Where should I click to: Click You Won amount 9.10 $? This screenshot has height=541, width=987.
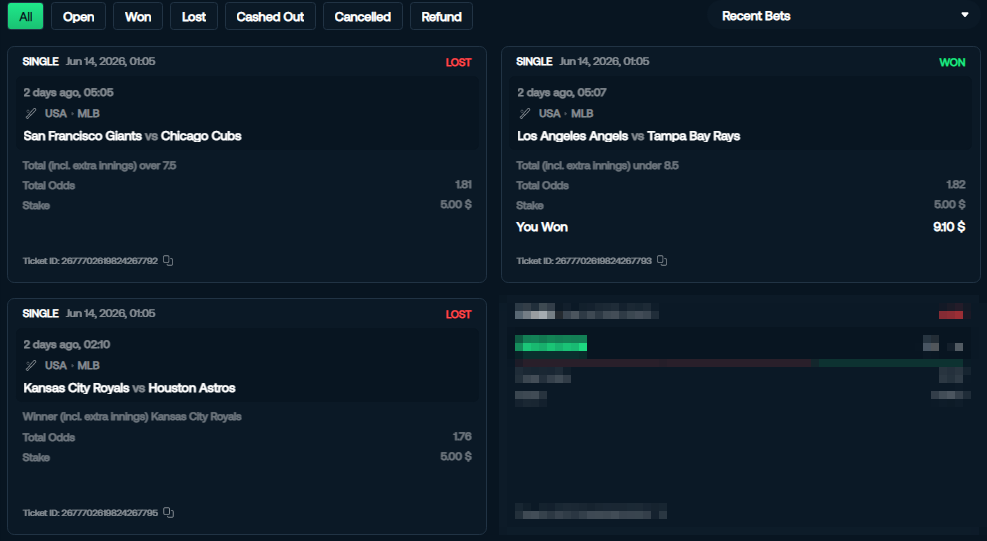click(949, 227)
